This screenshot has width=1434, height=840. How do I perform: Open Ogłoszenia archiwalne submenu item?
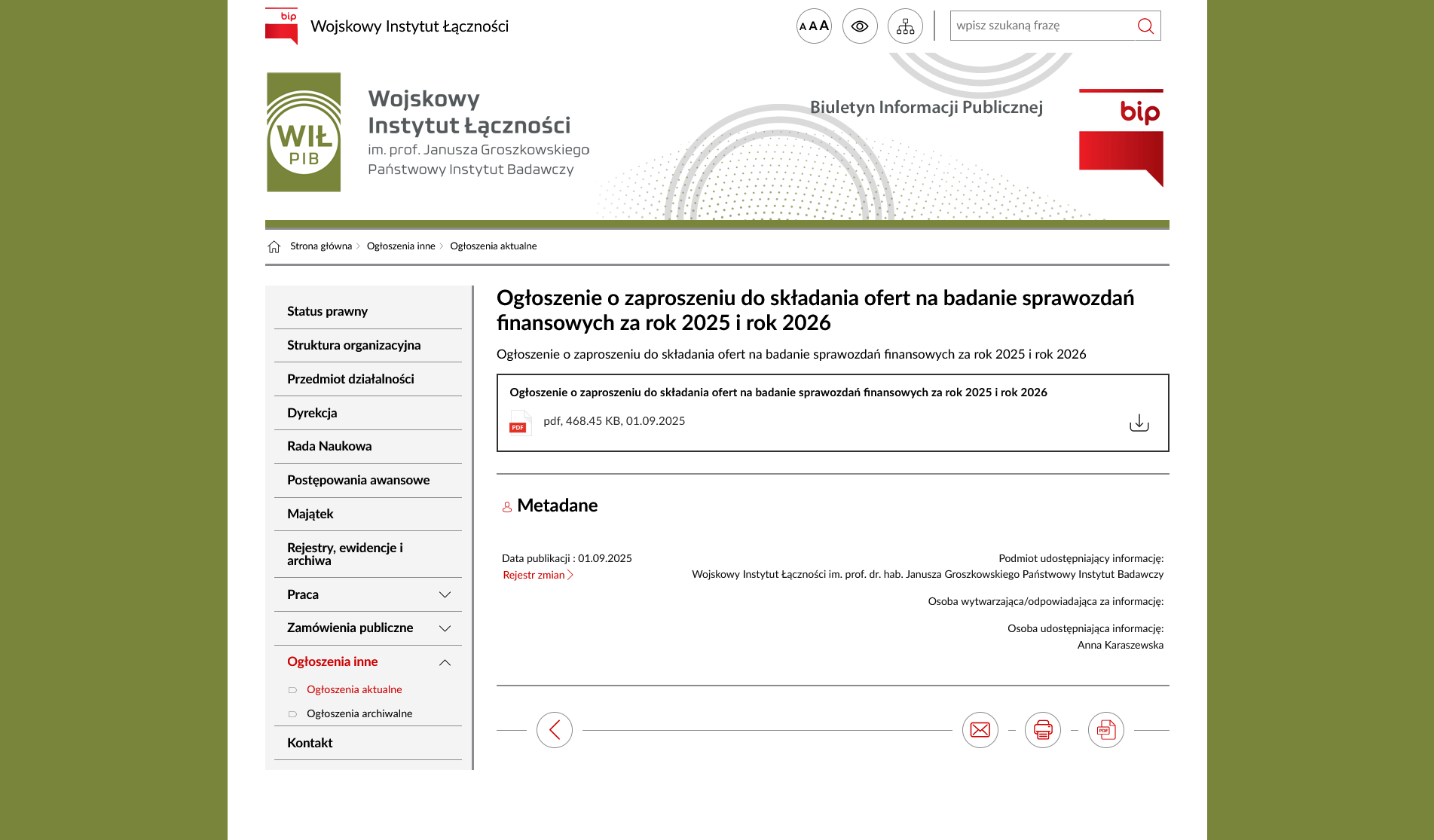(359, 713)
